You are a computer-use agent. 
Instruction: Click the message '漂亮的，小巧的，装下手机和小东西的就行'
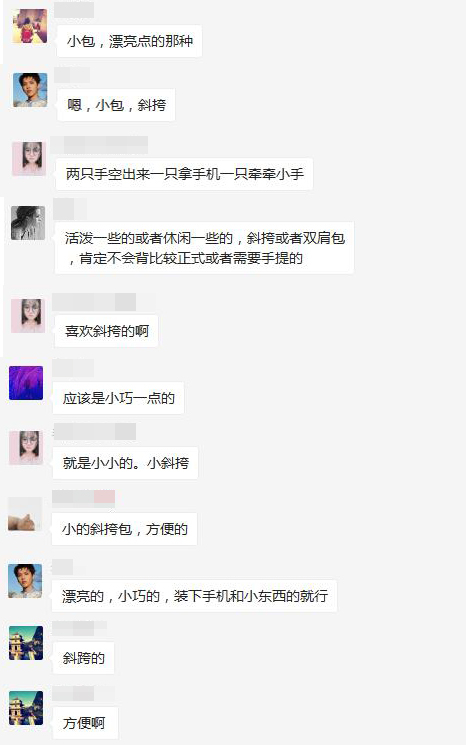194,596
